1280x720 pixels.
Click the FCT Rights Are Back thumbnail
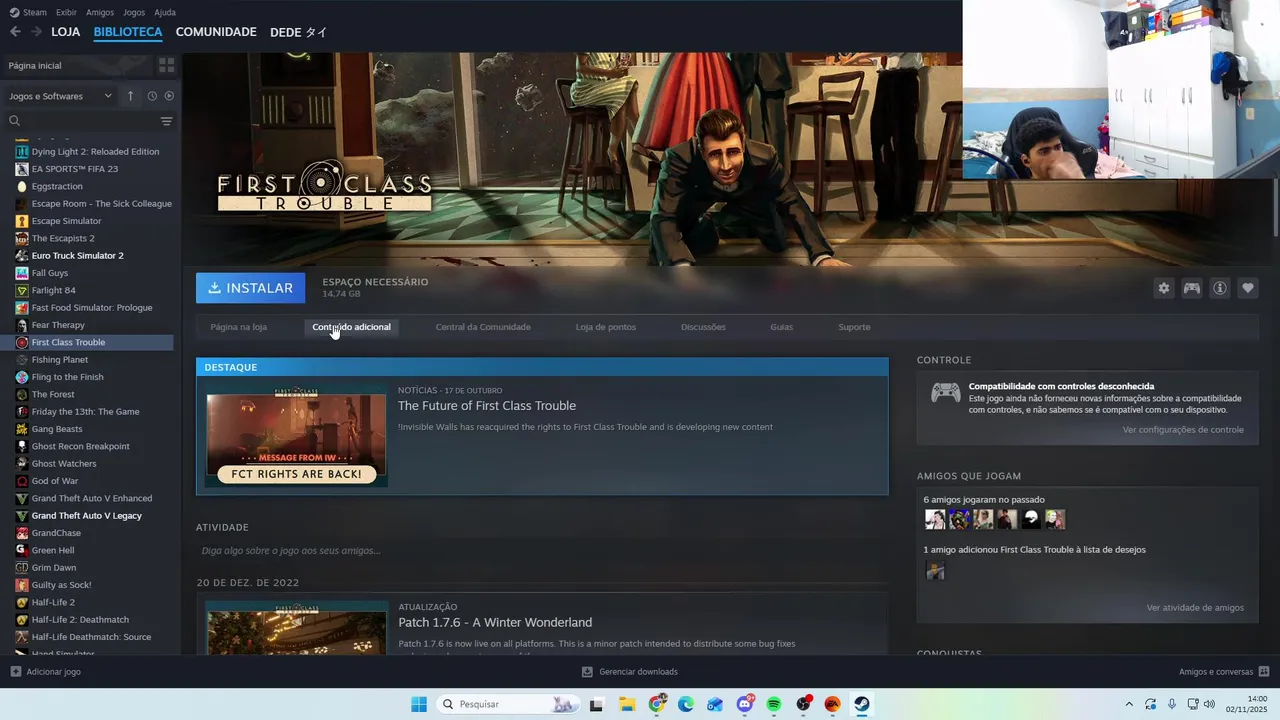click(x=296, y=437)
